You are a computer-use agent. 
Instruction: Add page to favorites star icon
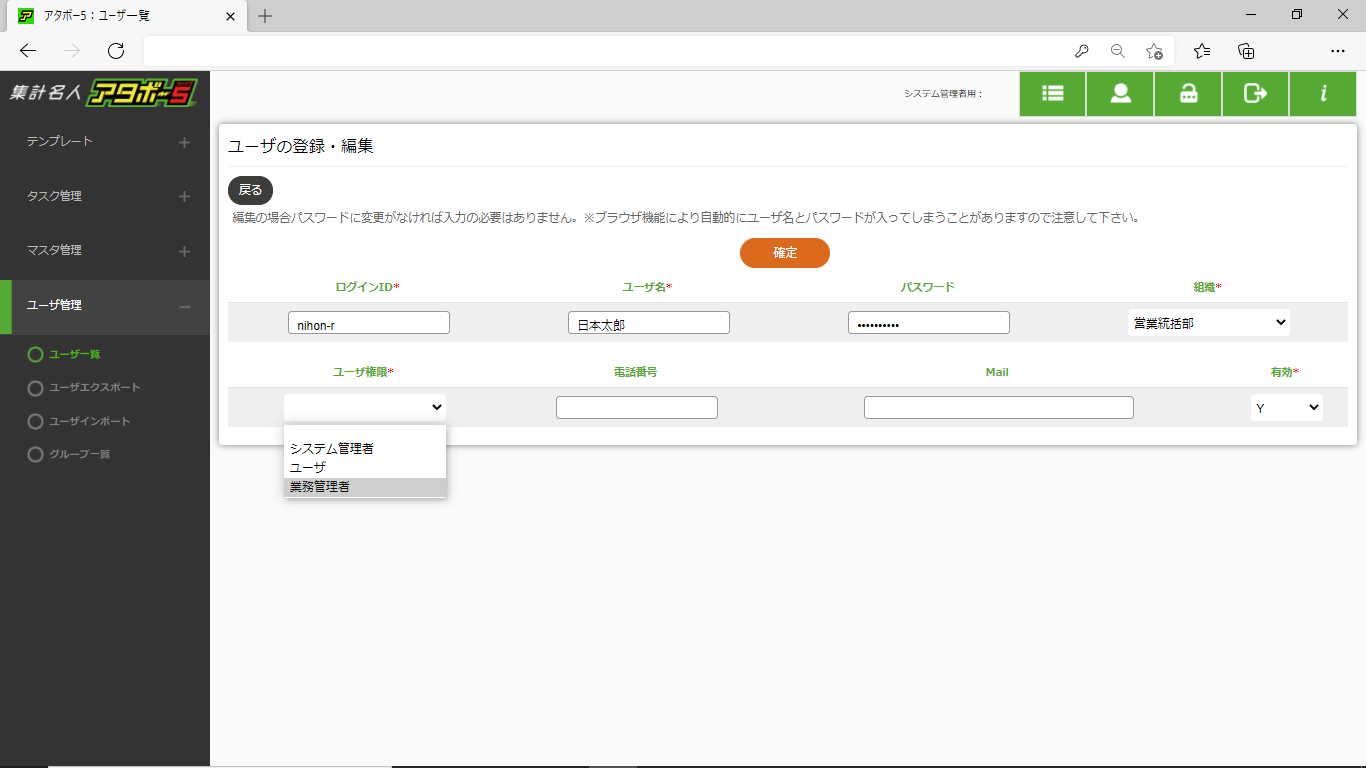pyautogui.click(x=1154, y=51)
